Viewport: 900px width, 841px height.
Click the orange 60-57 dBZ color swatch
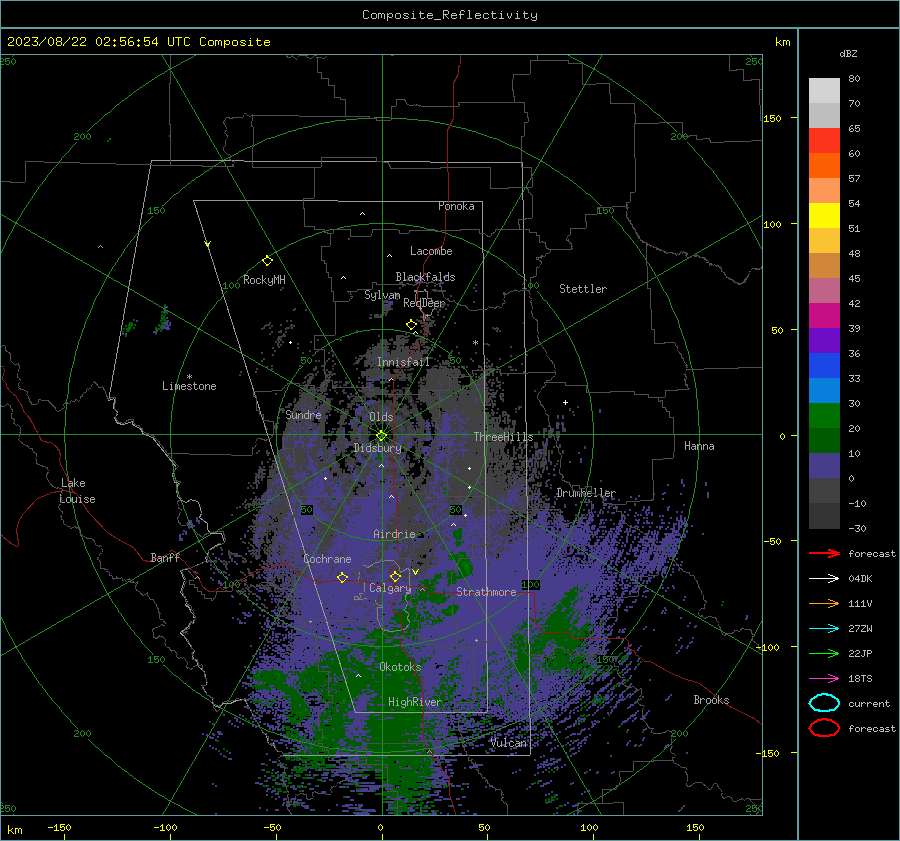(x=824, y=166)
